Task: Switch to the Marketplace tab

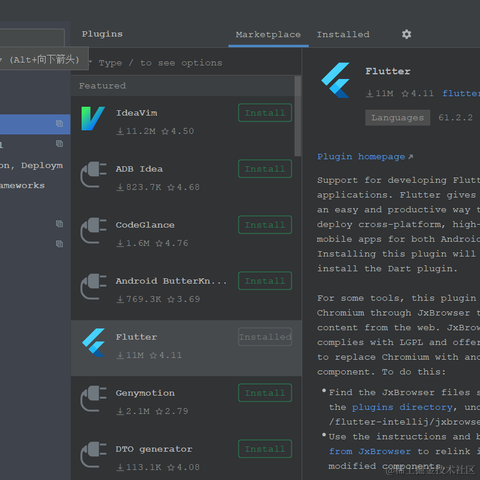Action: click(268, 34)
